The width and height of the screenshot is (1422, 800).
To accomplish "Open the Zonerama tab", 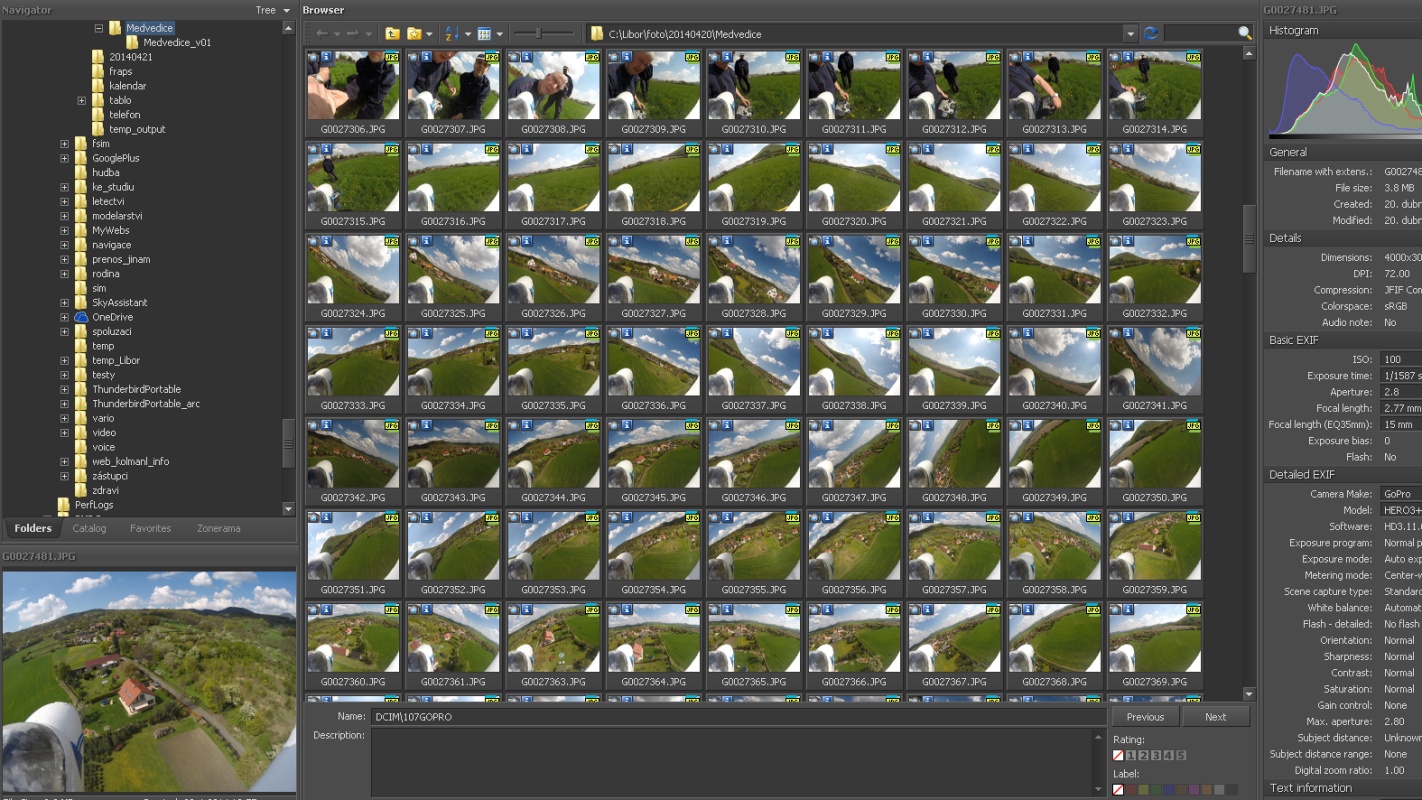I will pos(218,528).
